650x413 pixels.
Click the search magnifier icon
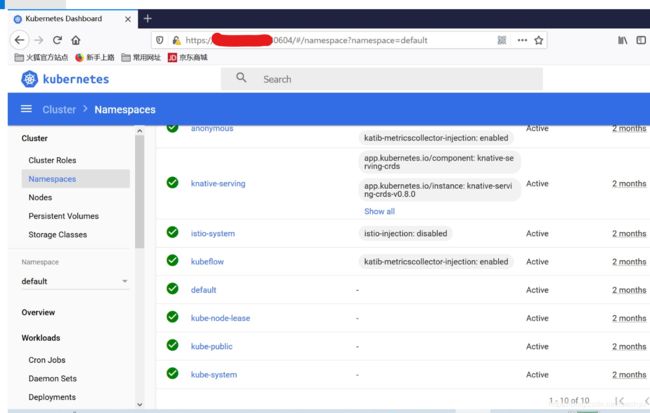point(241,78)
